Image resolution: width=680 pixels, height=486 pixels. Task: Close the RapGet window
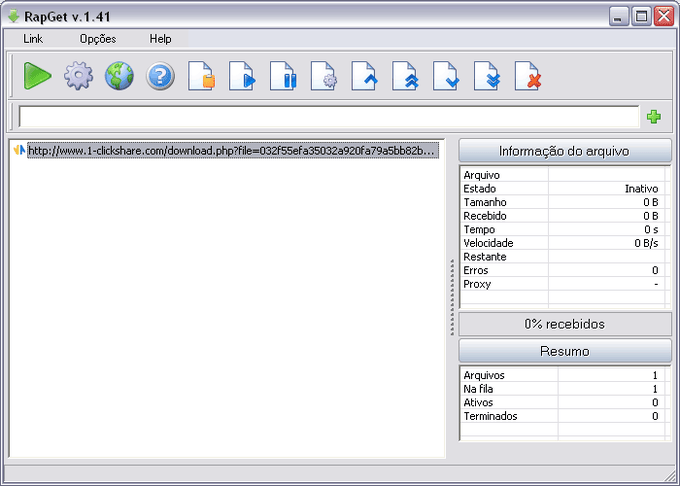[664, 16]
